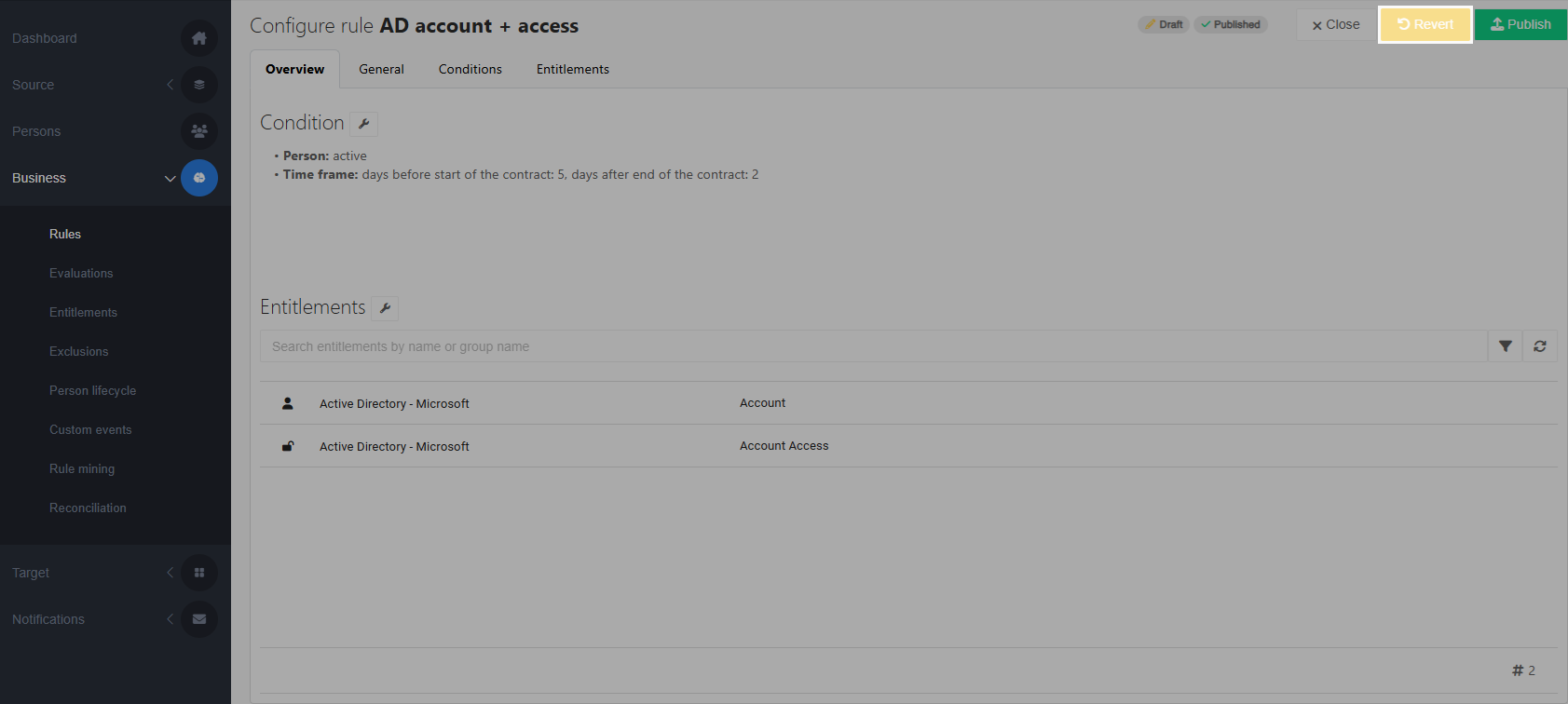Edit Entitlements via wrench icon
Image resolution: width=1568 pixels, height=704 pixels.
(385, 307)
